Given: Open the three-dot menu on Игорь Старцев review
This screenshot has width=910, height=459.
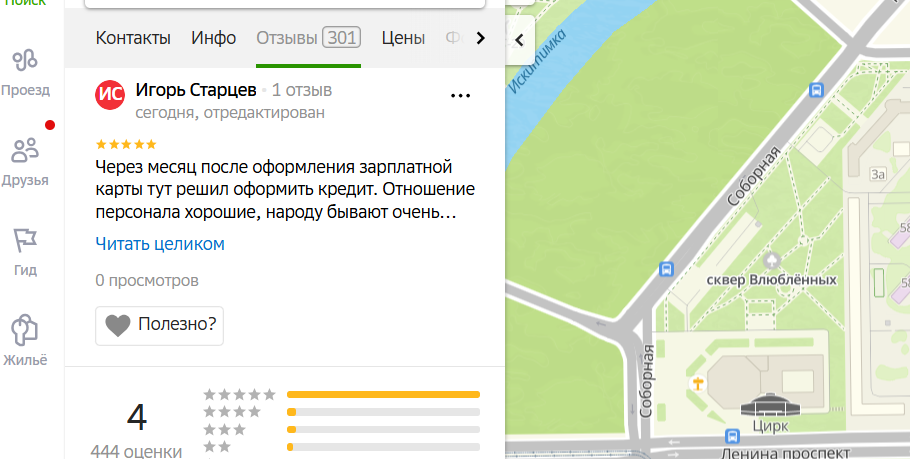Looking at the screenshot, I should (x=460, y=96).
